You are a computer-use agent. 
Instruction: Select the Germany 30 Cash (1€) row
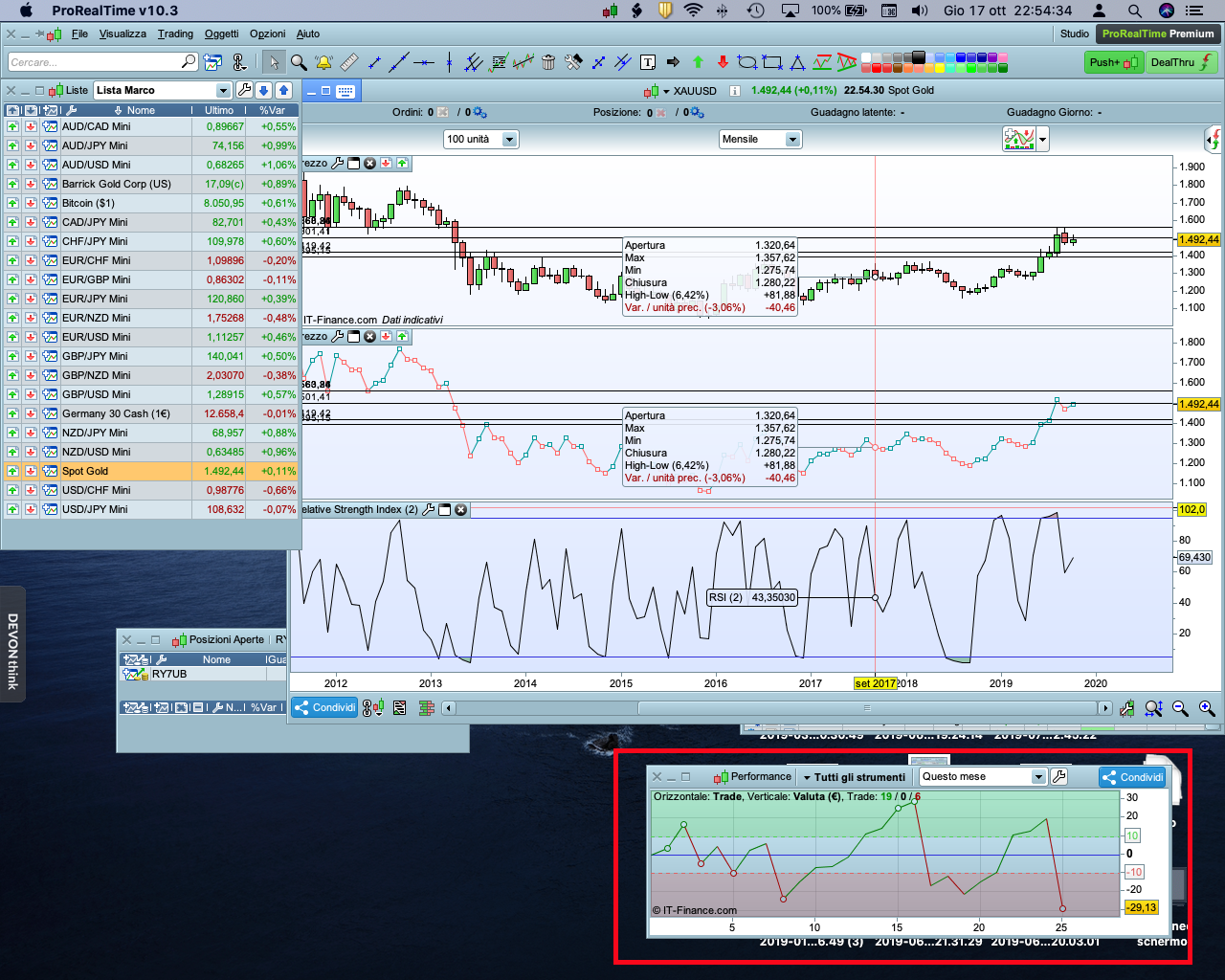151,413
